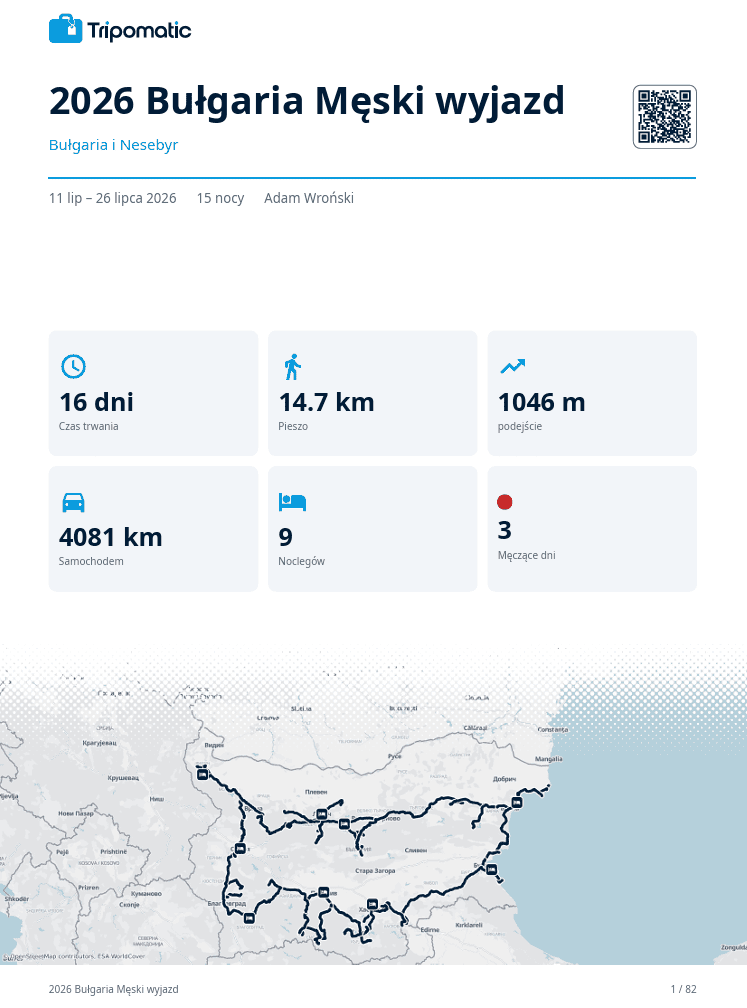This screenshot has height=1008, width=747.
Task: Click the walking person icon above '14.7 km'
Action: coord(292,366)
